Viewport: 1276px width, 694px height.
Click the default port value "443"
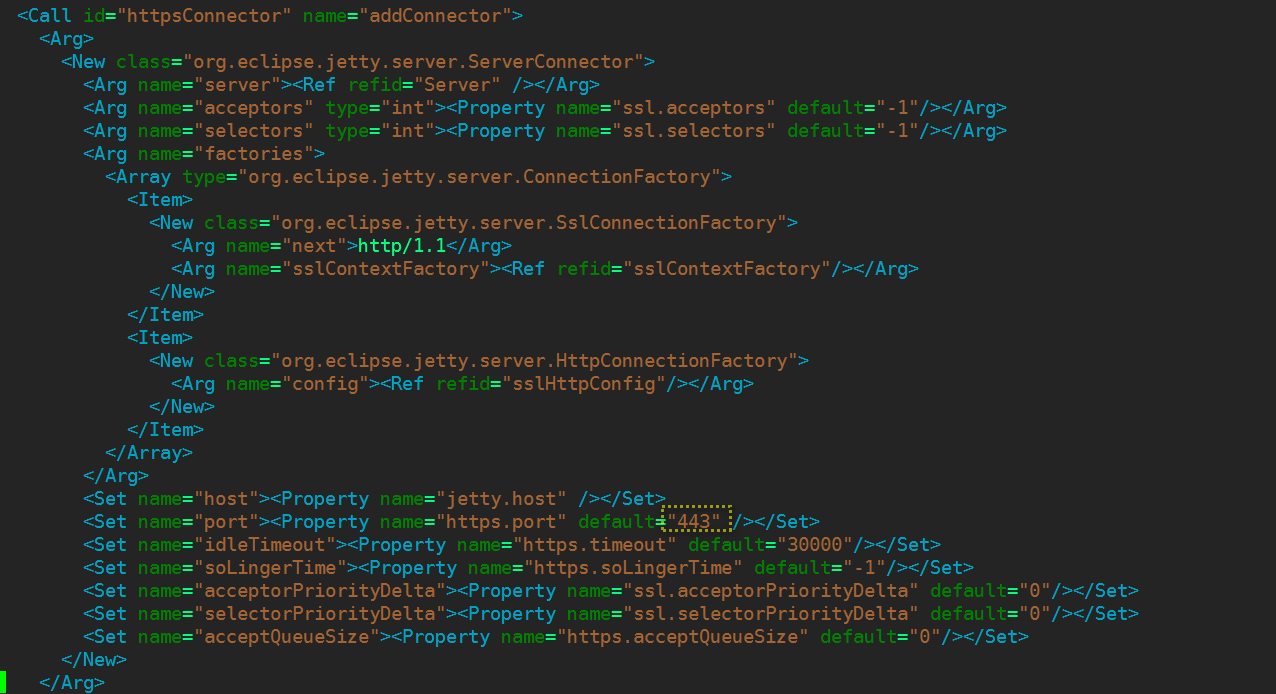(x=693, y=522)
